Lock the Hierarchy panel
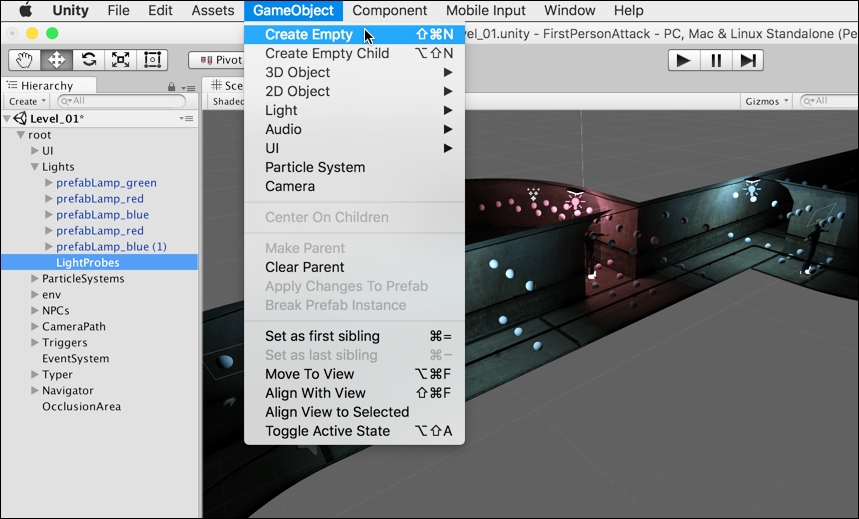 [x=171, y=87]
